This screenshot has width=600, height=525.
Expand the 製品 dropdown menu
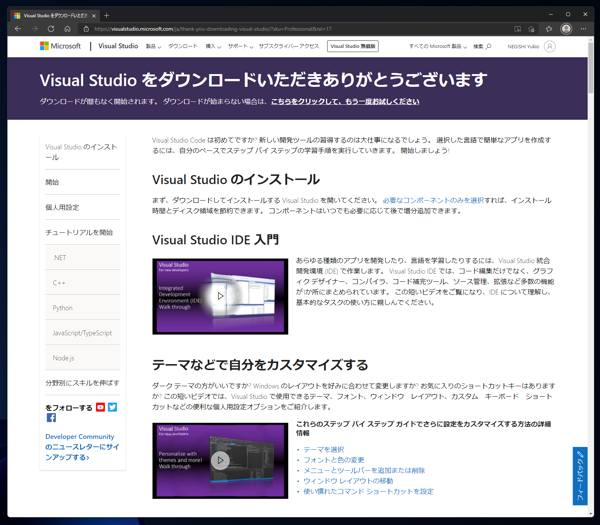[153, 46]
